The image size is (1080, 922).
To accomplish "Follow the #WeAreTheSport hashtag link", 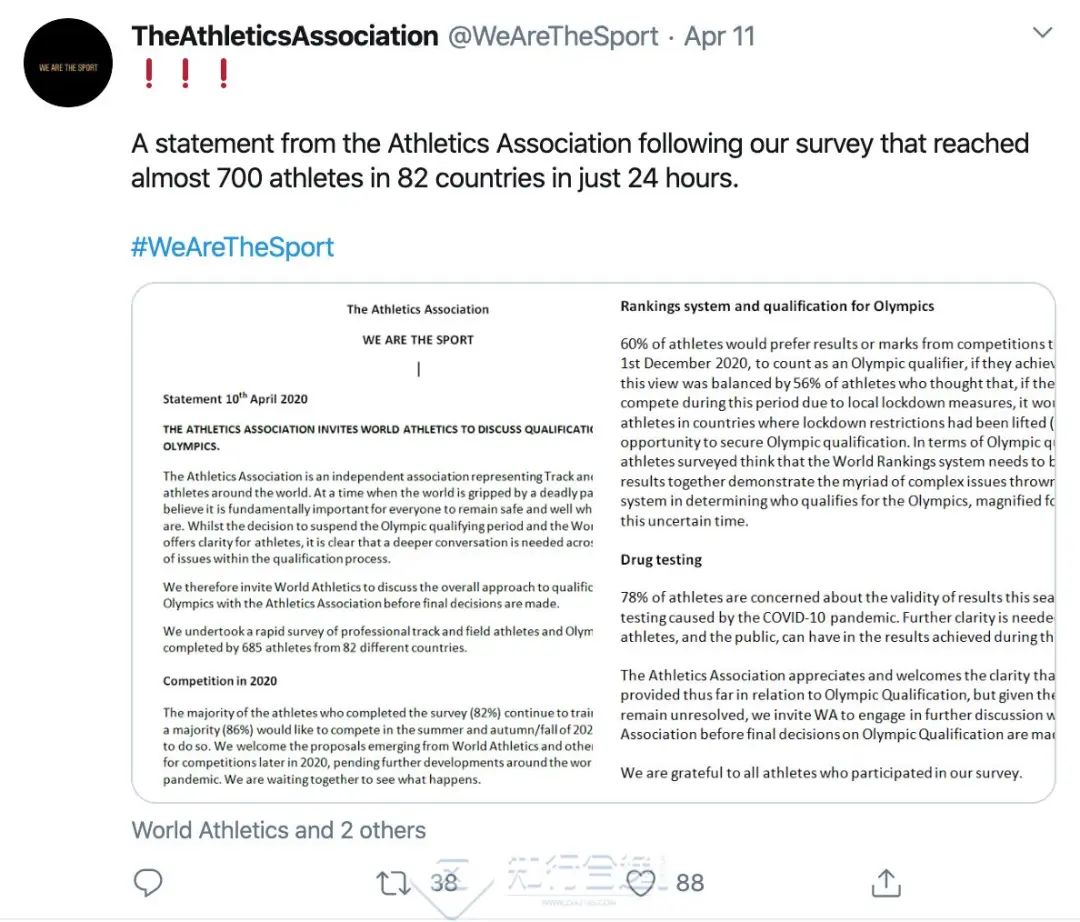I will click(x=232, y=247).
